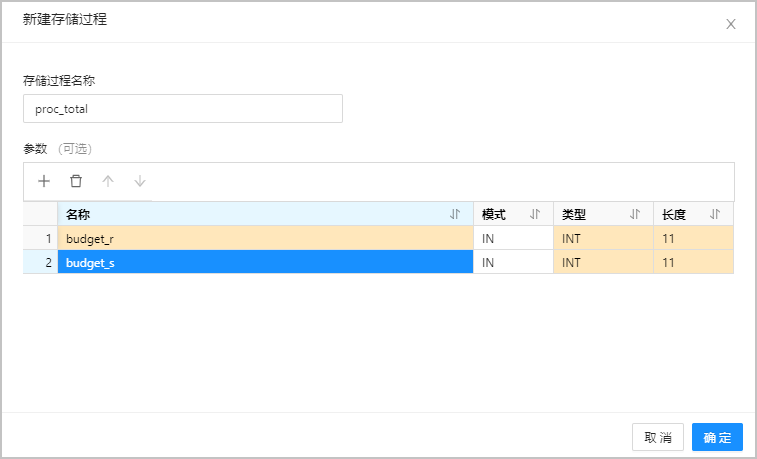Click the add parameter plus icon

(44, 181)
